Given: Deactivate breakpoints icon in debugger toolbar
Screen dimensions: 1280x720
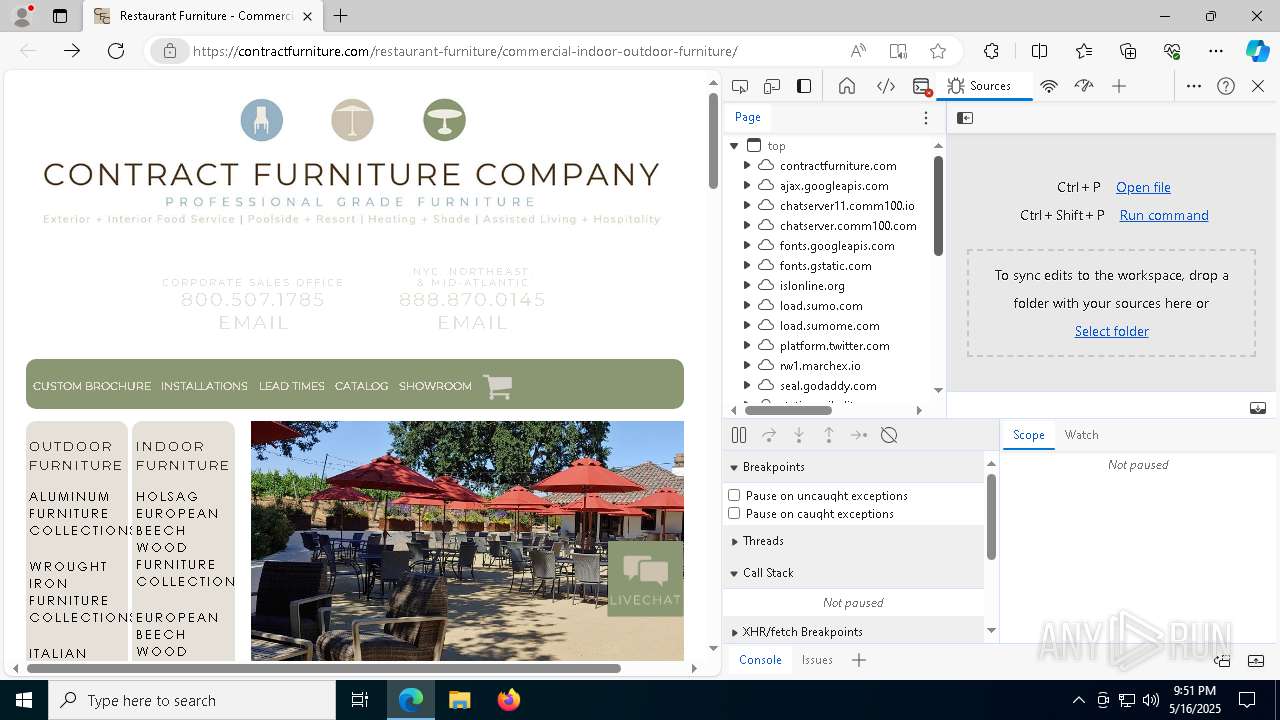Looking at the screenshot, I should point(889,435).
